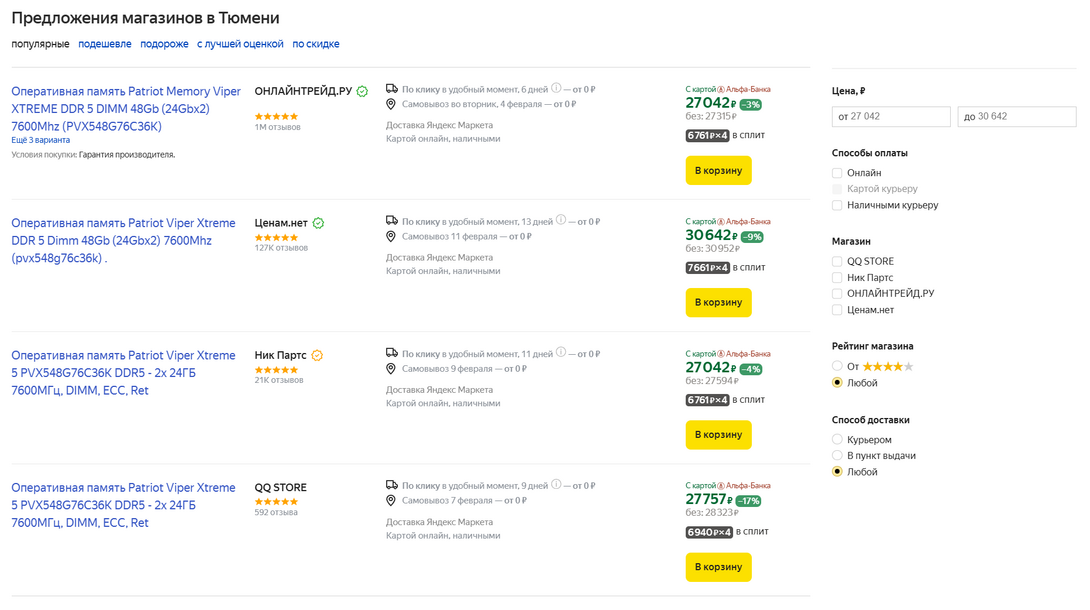
Task: Add ОНЛАЙНТРЕЙД.РУ offer to cart
Action: (x=718, y=170)
